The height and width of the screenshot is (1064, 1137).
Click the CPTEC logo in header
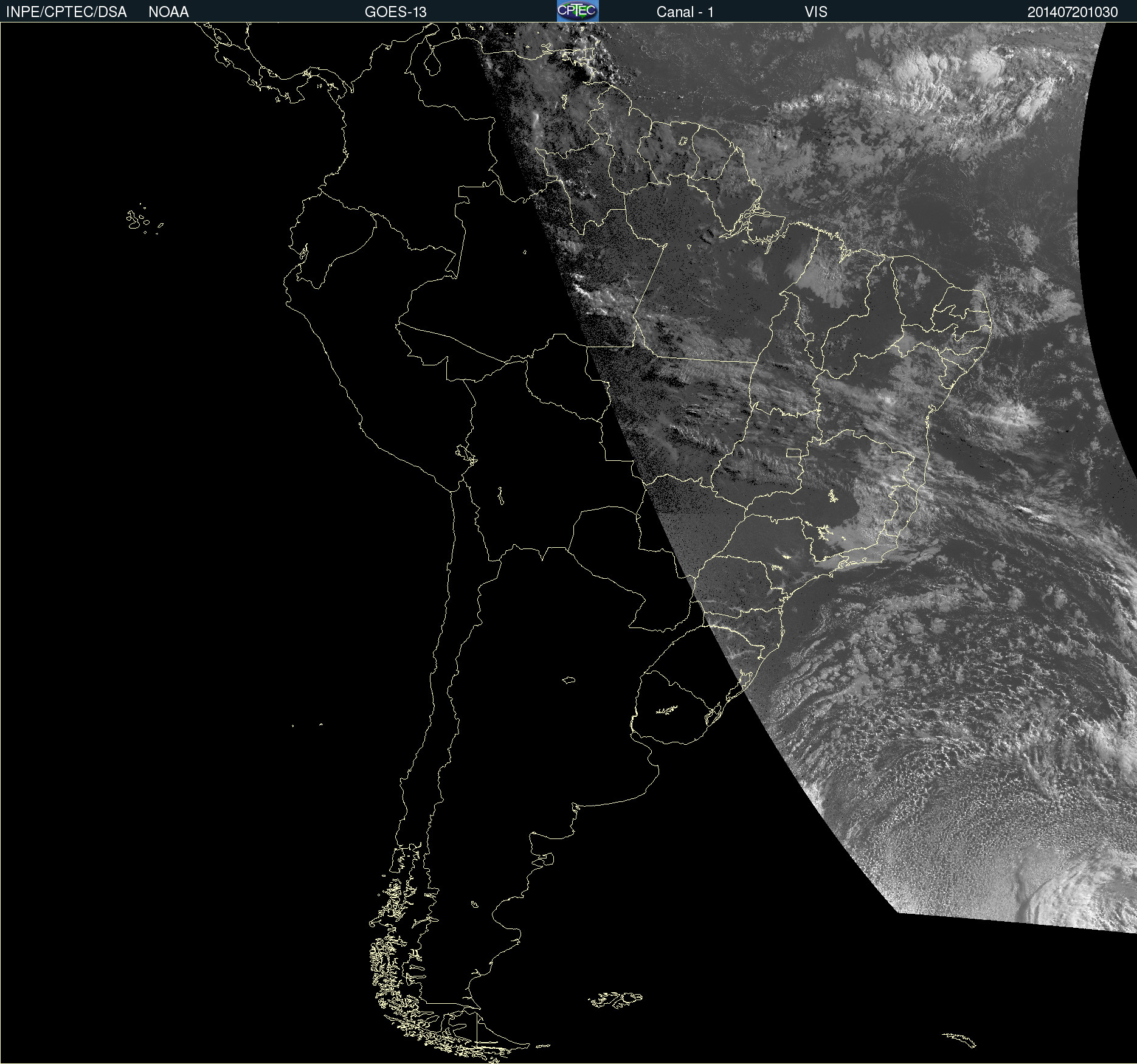point(578,11)
